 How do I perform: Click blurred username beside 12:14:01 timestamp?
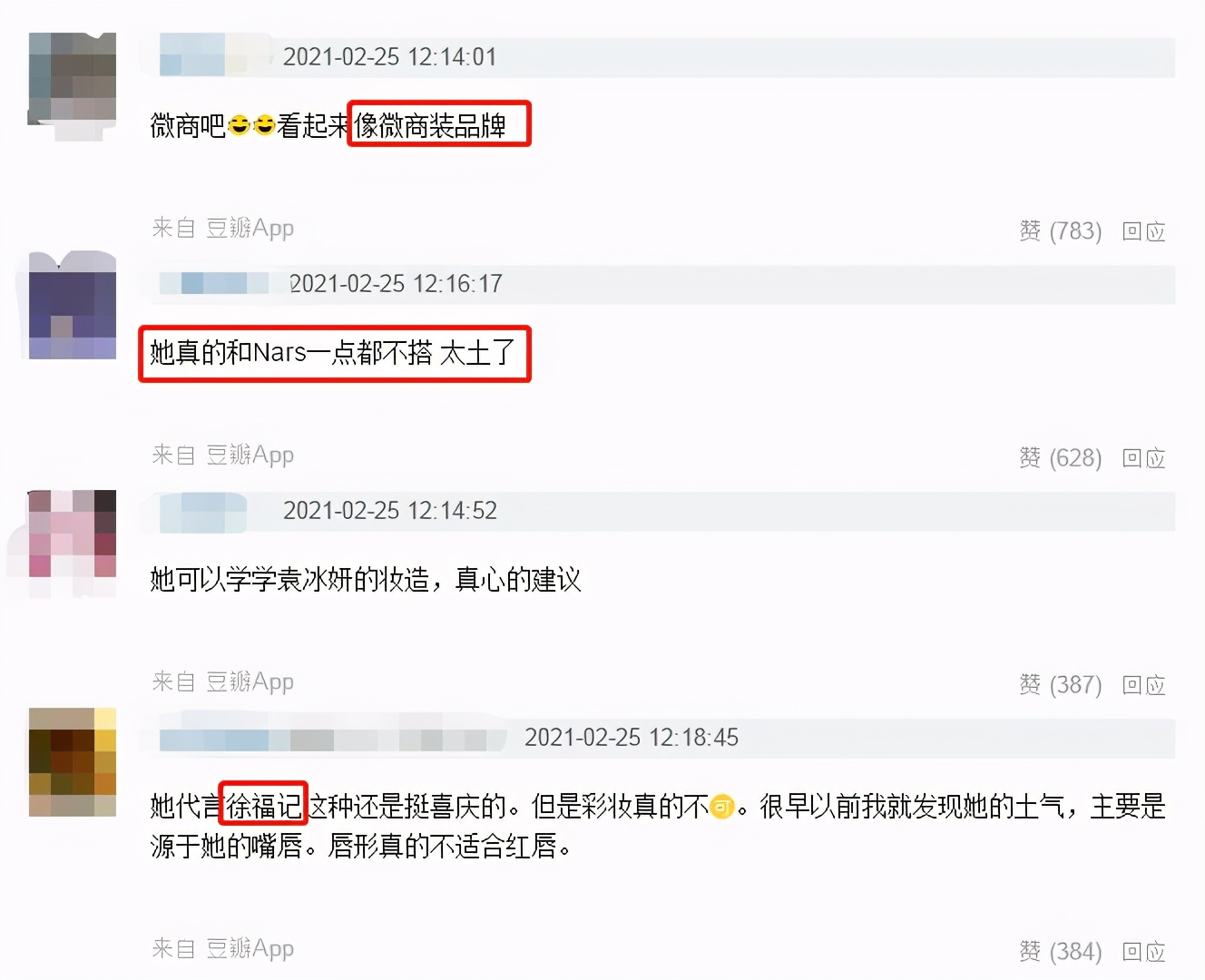[214, 55]
